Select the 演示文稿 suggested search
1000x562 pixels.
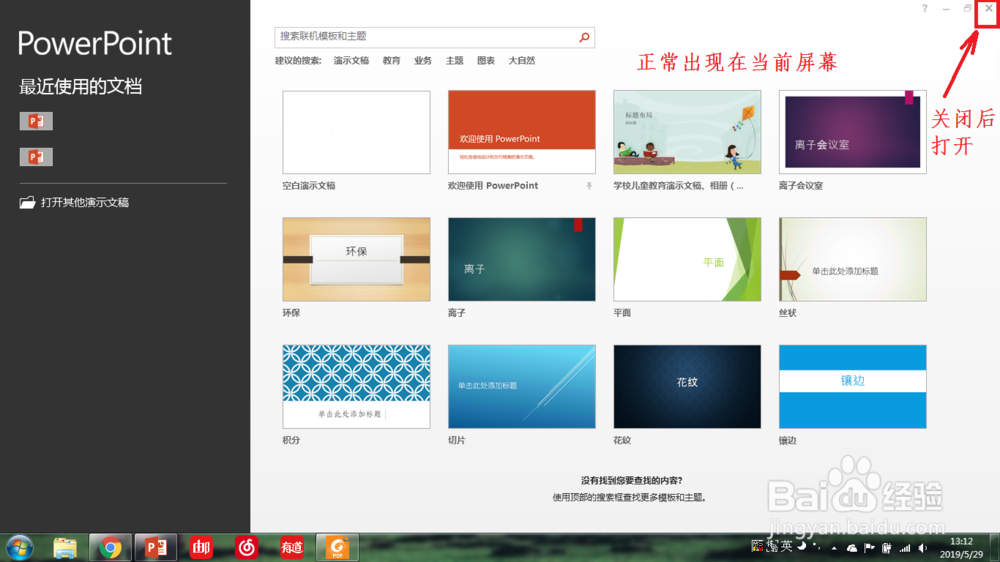tap(351, 61)
